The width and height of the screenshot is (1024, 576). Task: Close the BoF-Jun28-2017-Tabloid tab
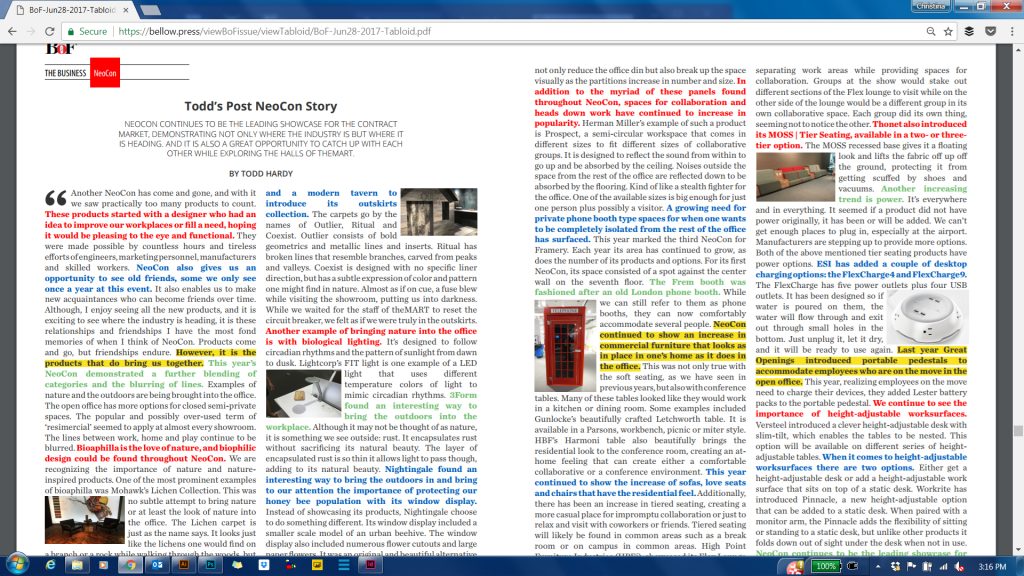[125, 10]
